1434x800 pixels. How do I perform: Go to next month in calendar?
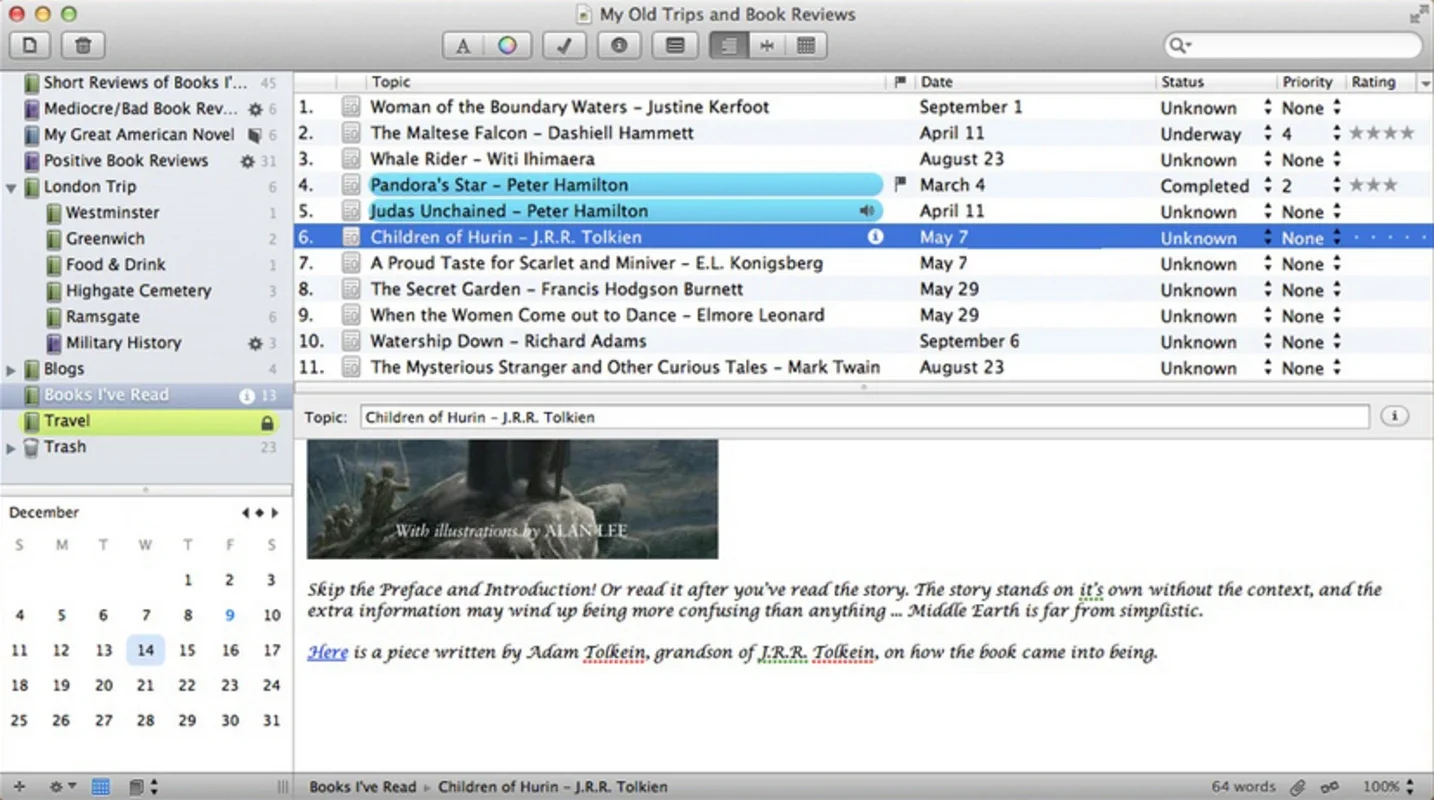[x=275, y=513]
